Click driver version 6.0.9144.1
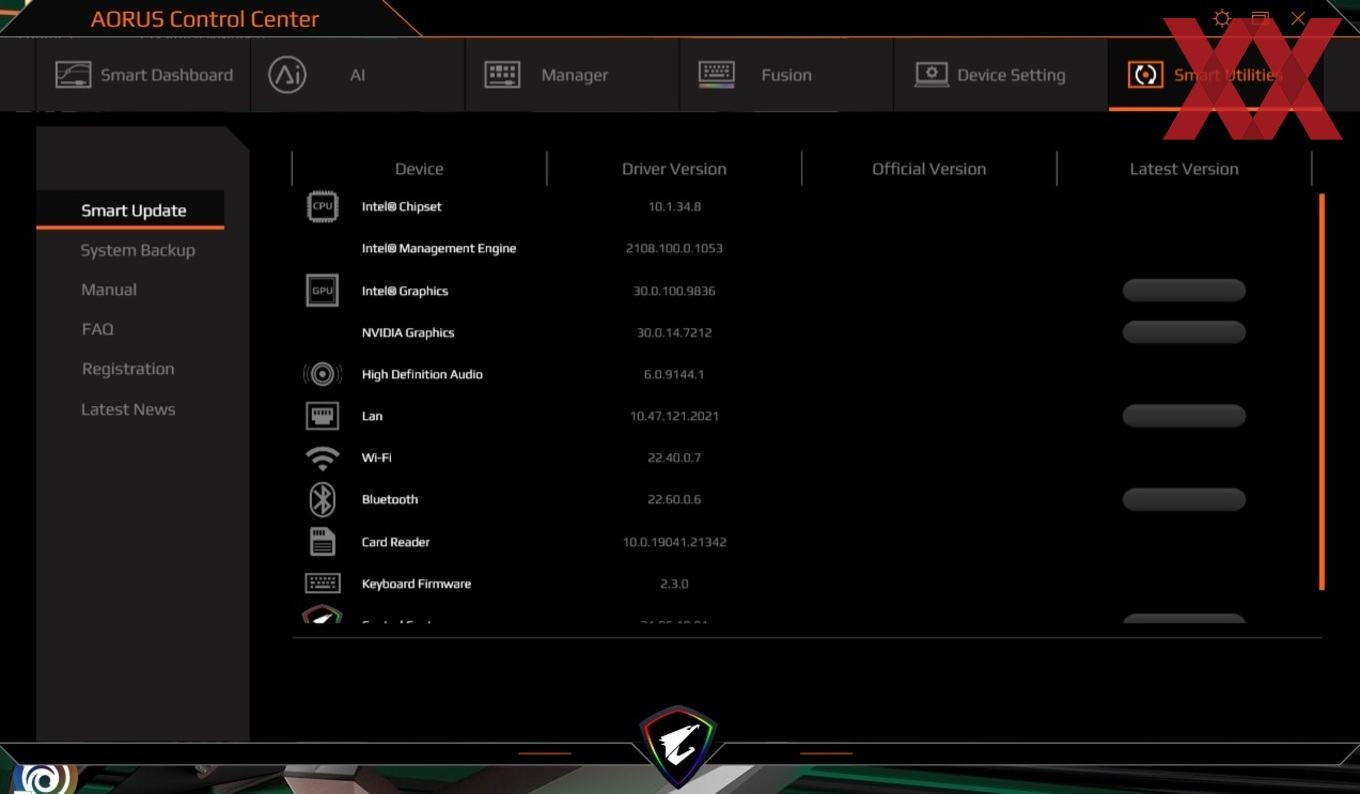The height and width of the screenshot is (794, 1360). (x=674, y=374)
